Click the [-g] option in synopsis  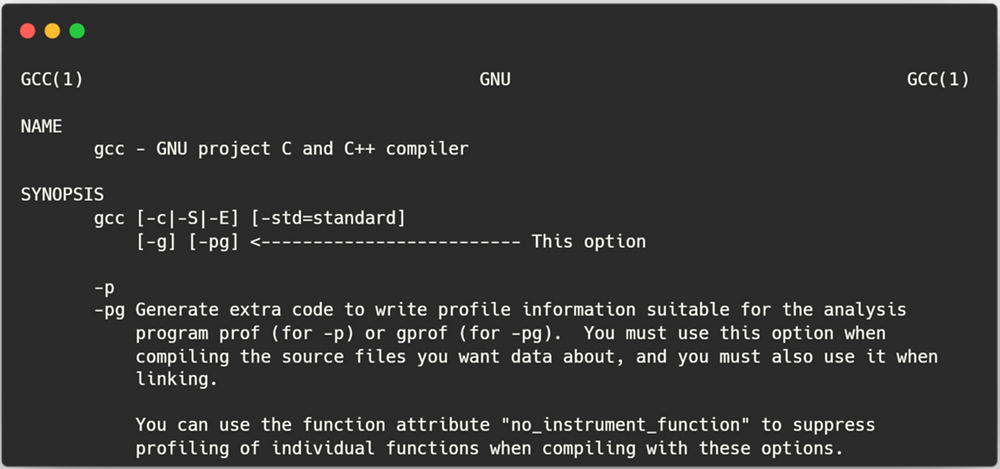(x=156, y=241)
